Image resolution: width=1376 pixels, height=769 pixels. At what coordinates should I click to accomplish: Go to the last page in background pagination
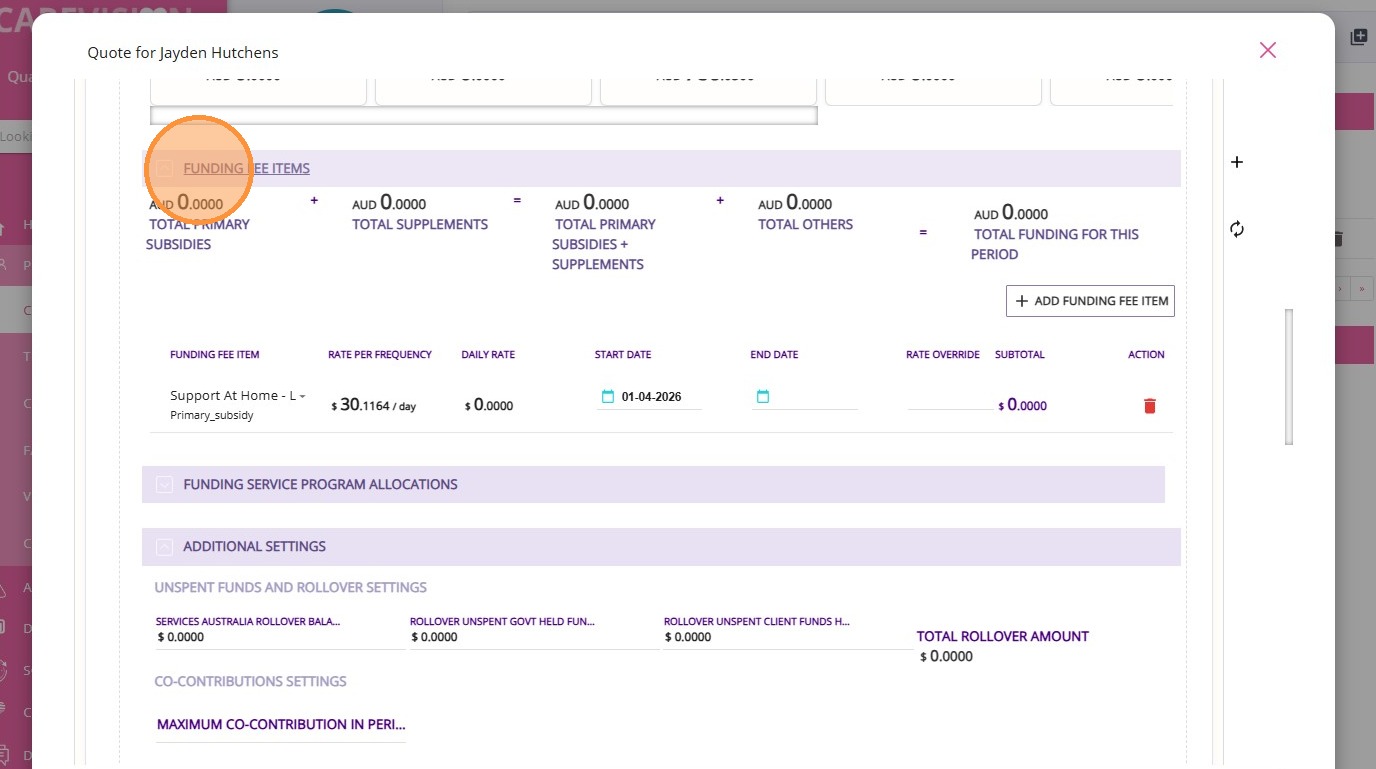click(1362, 289)
